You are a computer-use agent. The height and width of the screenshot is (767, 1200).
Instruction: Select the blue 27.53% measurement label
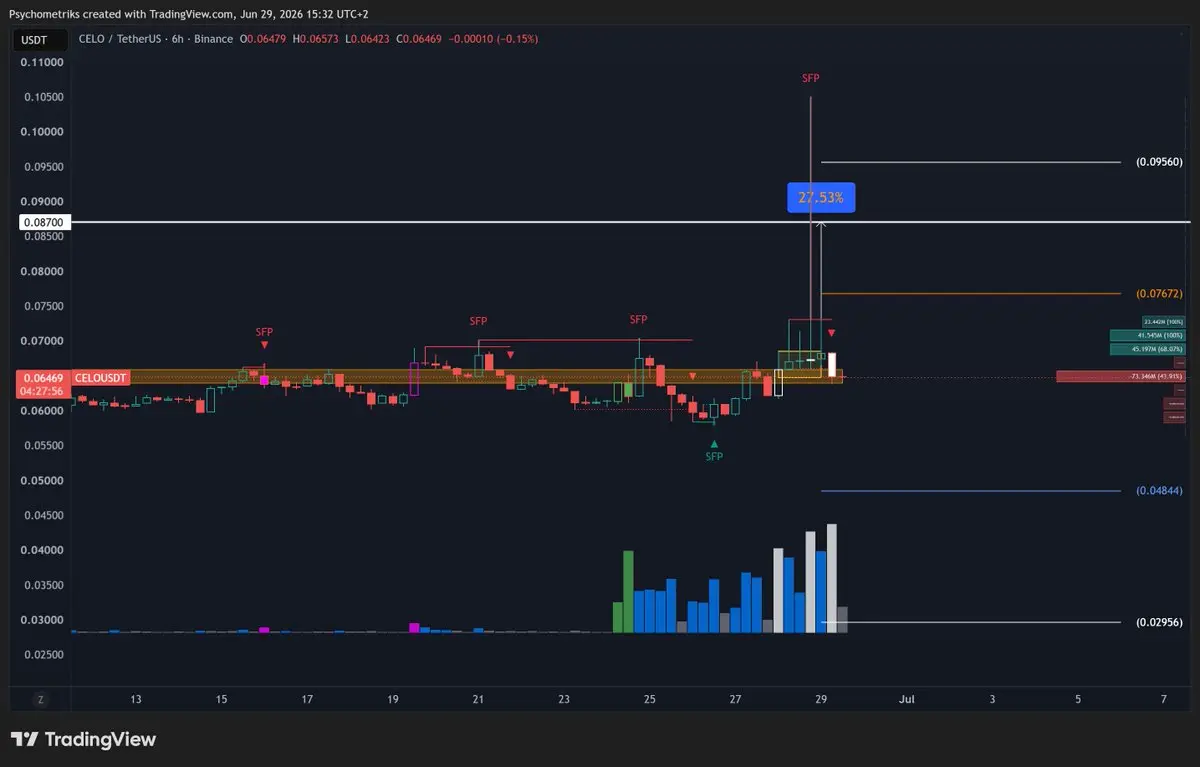click(821, 198)
